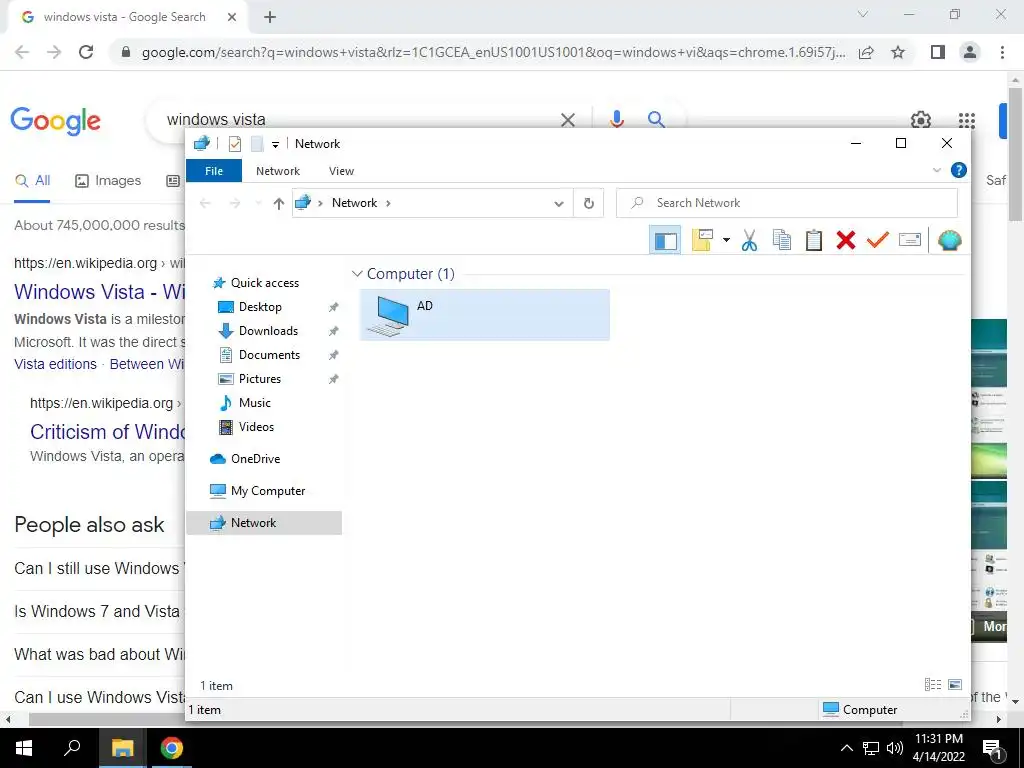Reload the Chrome page
1024x768 pixels.
click(x=86, y=52)
